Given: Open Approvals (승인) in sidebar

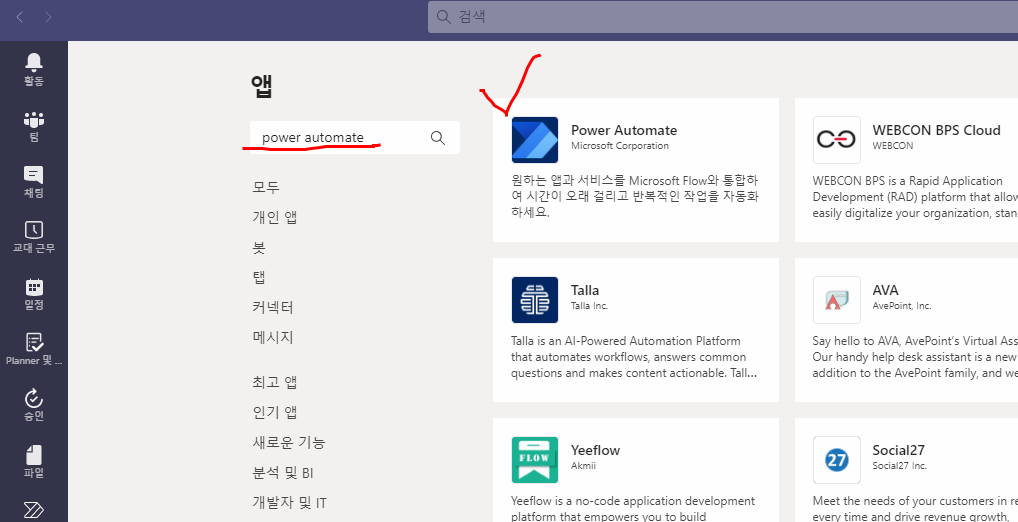Looking at the screenshot, I should click(x=34, y=405).
